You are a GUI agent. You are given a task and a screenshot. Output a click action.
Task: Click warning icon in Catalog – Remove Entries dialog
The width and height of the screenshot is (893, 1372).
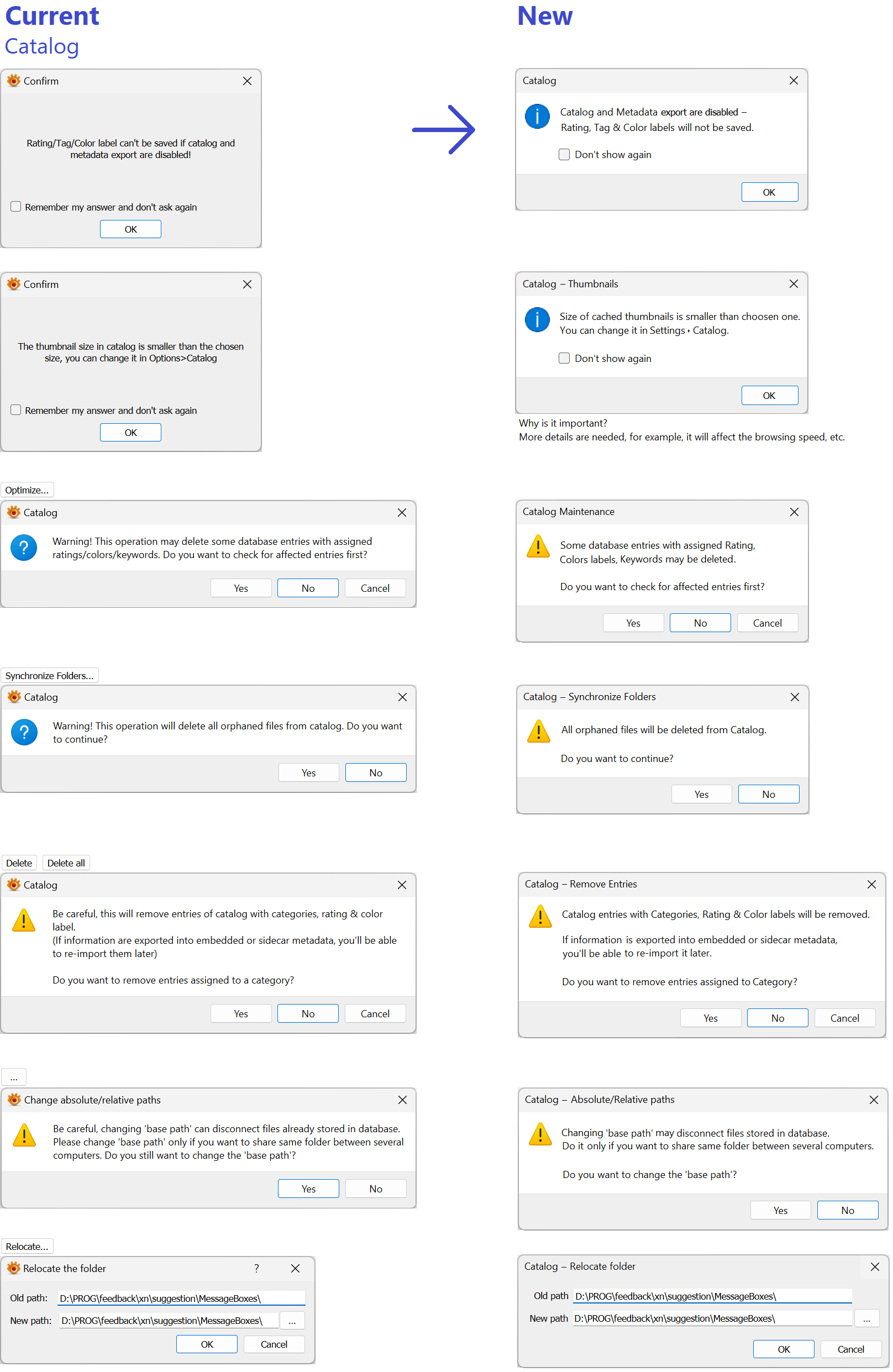[540, 916]
